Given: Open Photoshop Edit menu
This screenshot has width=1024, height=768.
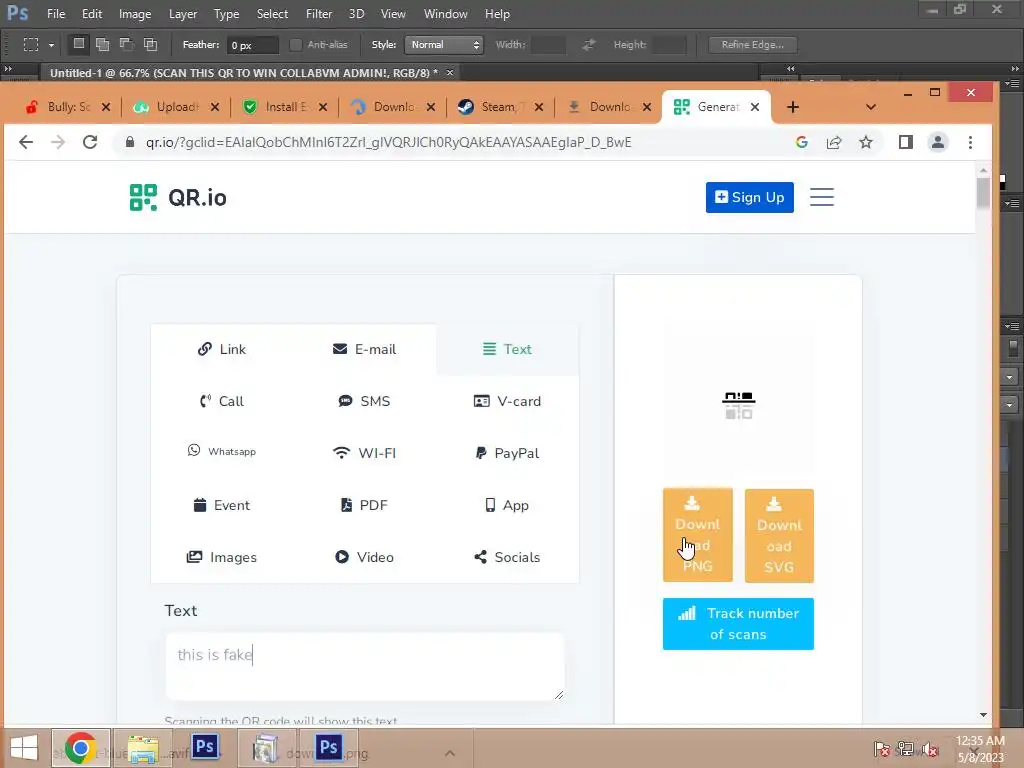Looking at the screenshot, I should point(92,14).
